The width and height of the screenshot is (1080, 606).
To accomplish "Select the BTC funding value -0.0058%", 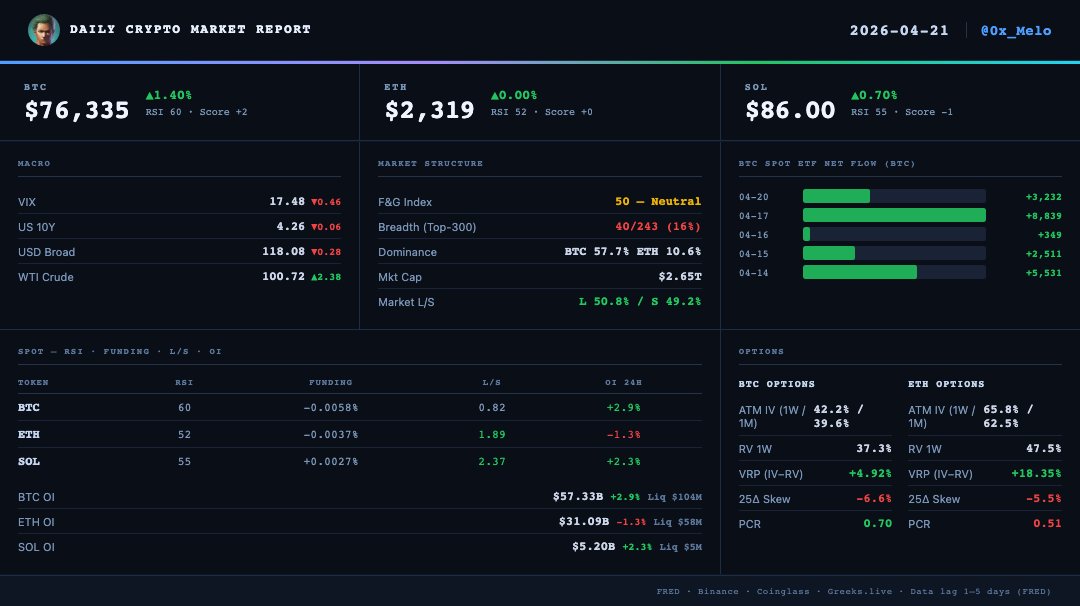I will (331, 408).
